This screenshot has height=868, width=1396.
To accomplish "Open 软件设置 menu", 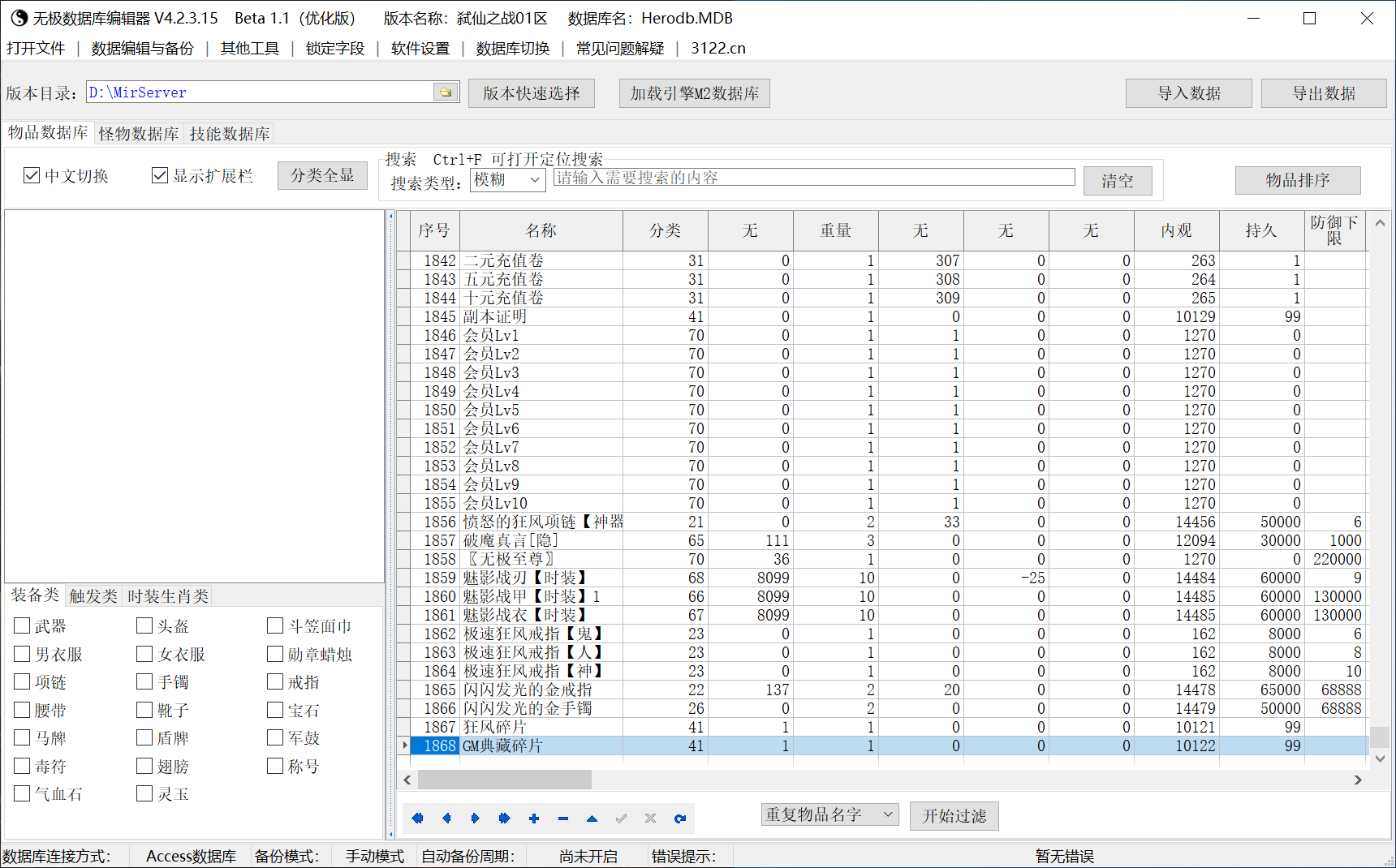I will [420, 48].
